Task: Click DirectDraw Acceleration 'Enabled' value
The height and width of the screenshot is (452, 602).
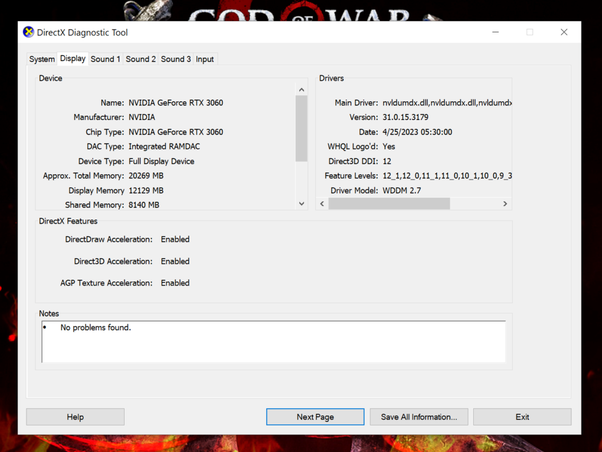Action: pyautogui.click(x=175, y=239)
